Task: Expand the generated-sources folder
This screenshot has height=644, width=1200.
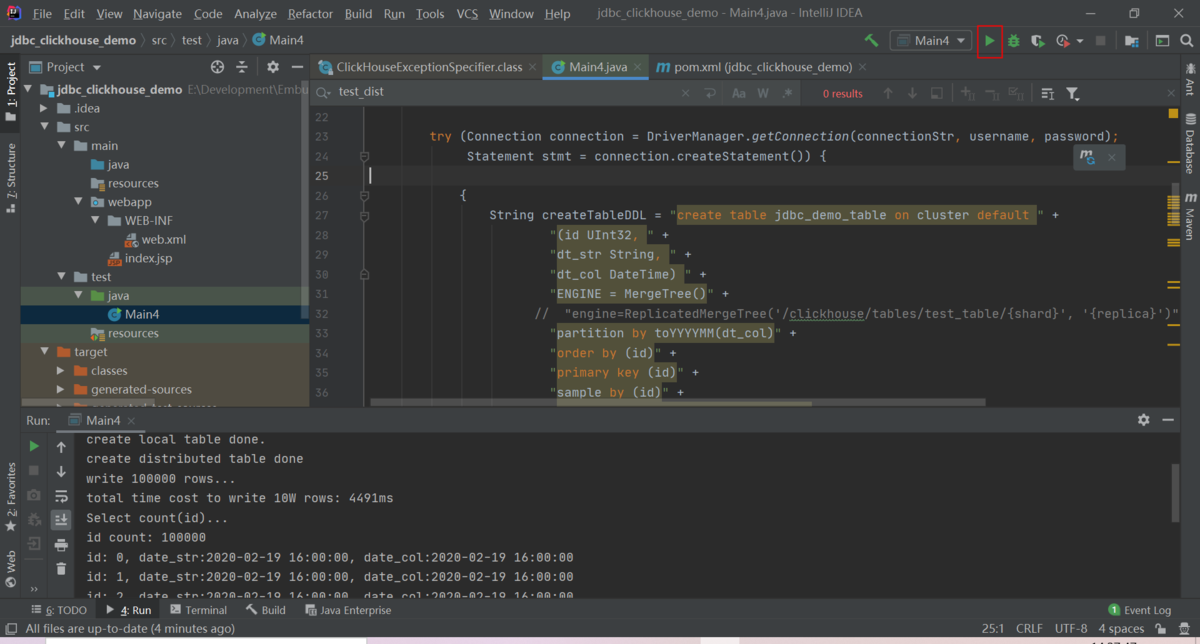Action: click(61, 390)
